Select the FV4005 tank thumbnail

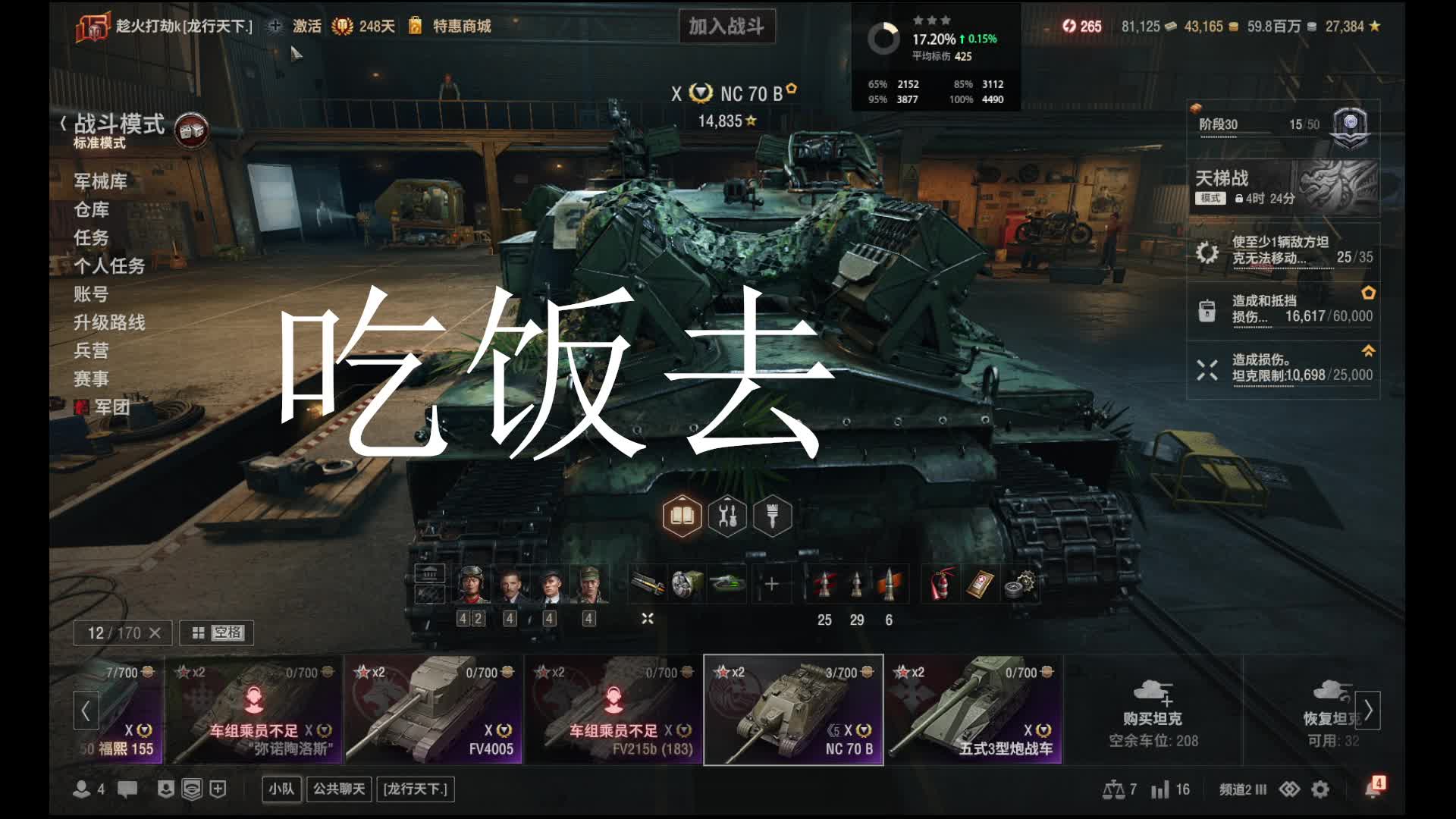coord(435,710)
